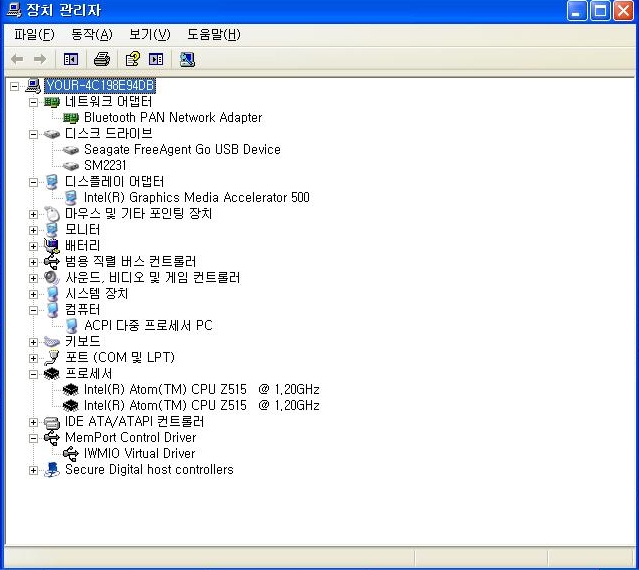The width and height of the screenshot is (639, 570).
Task: Select the YOUR-4C198E94DB computer name
Action: pyautogui.click(x=100, y=86)
